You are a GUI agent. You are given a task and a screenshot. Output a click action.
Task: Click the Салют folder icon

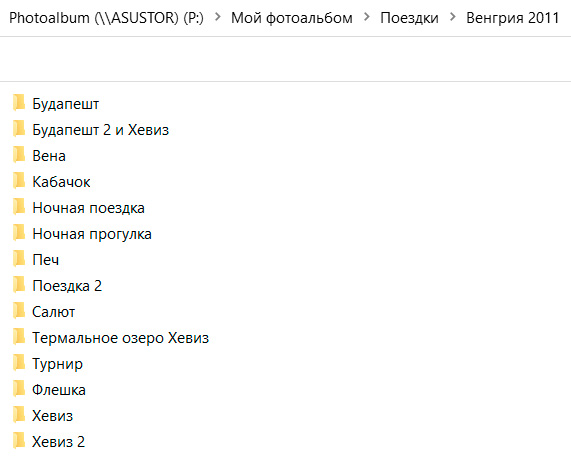point(19,311)
